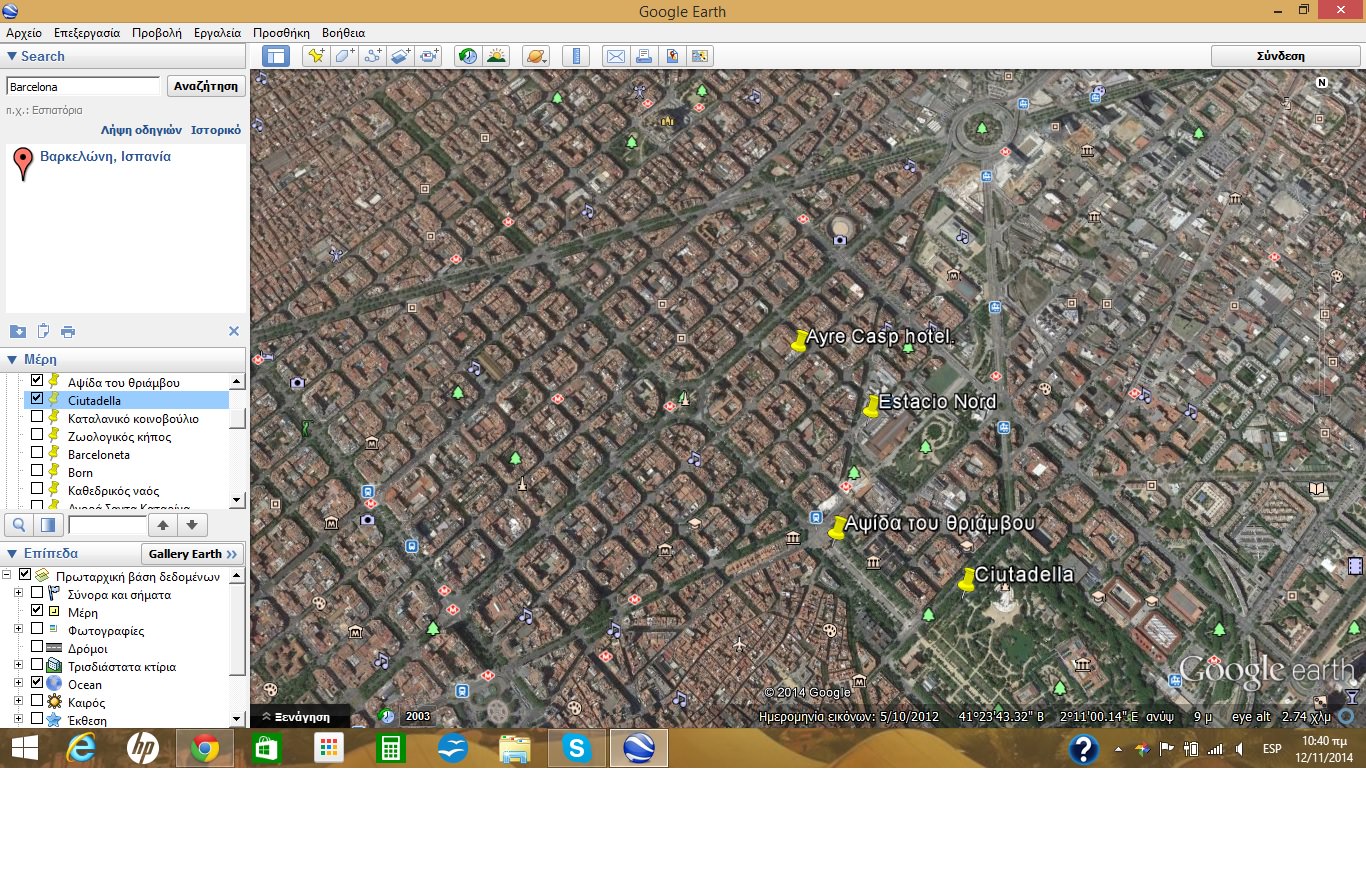Move selection down with the down arrow button
This screenshot has height=880, width=1366.
[192, 524]
